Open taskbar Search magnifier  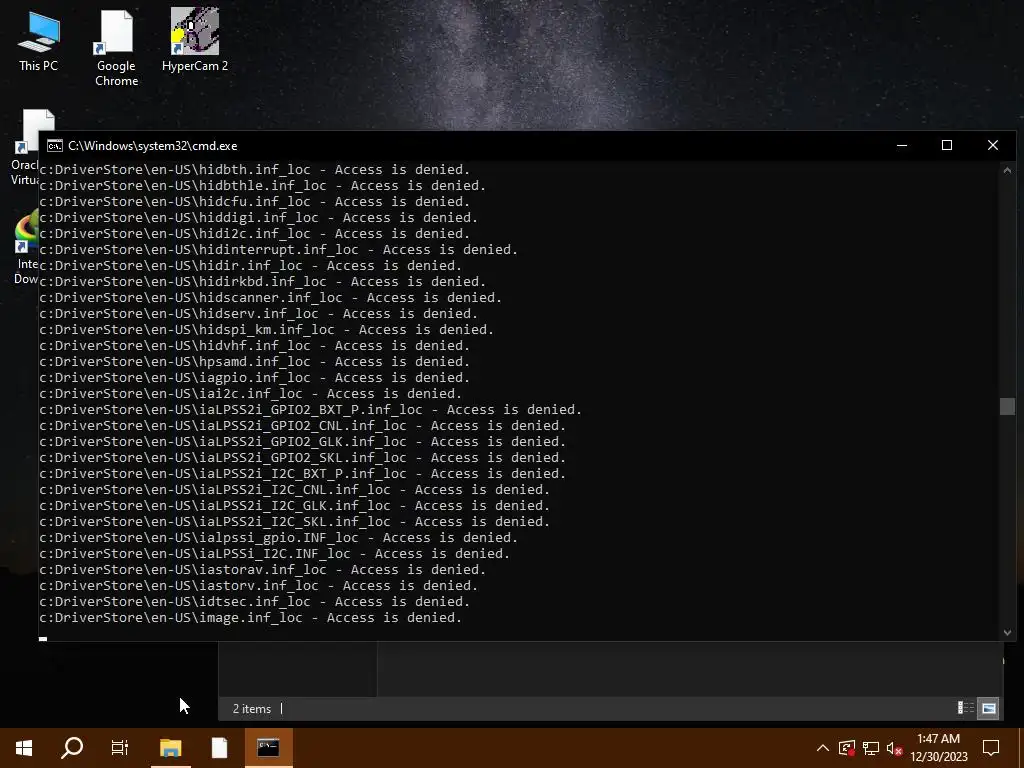pos(72,748)
